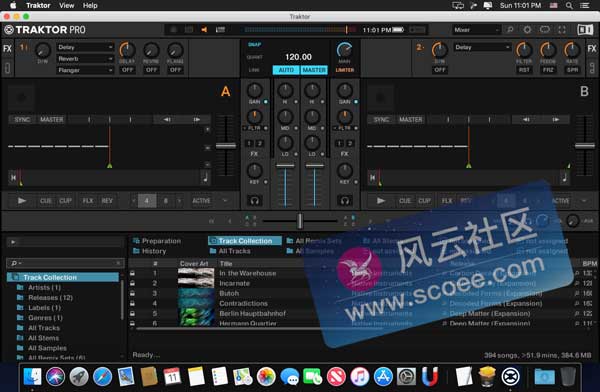Open the Traktor menu in the menu bar

[38, 5]
